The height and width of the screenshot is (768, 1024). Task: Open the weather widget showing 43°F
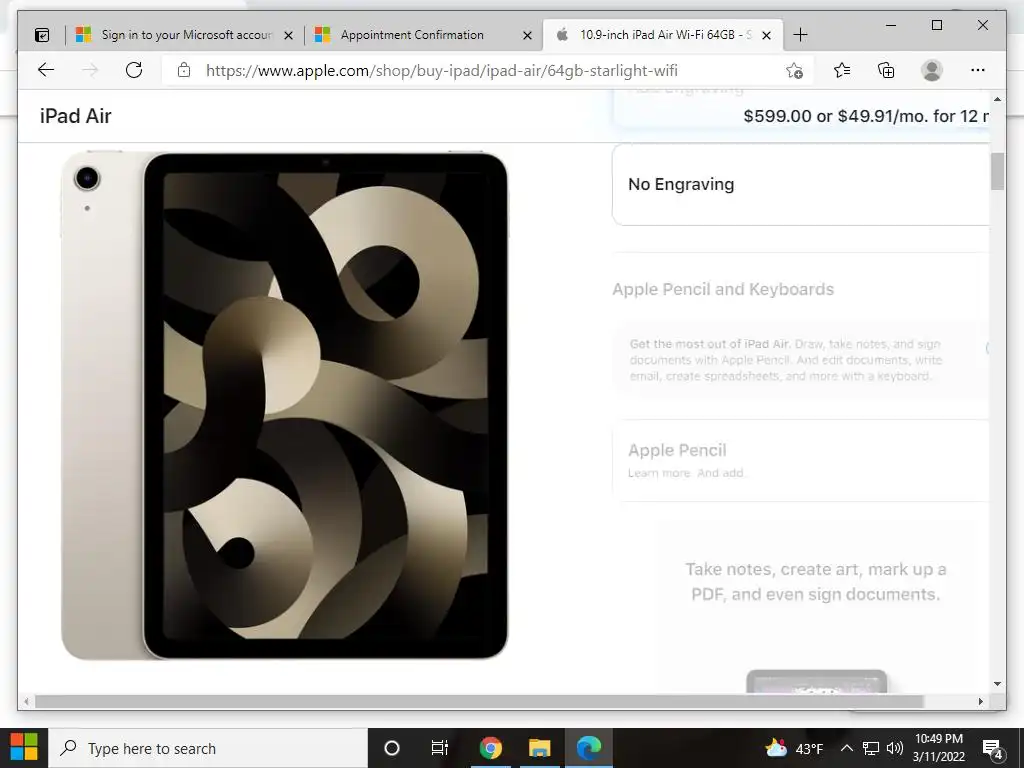point(794,748)
